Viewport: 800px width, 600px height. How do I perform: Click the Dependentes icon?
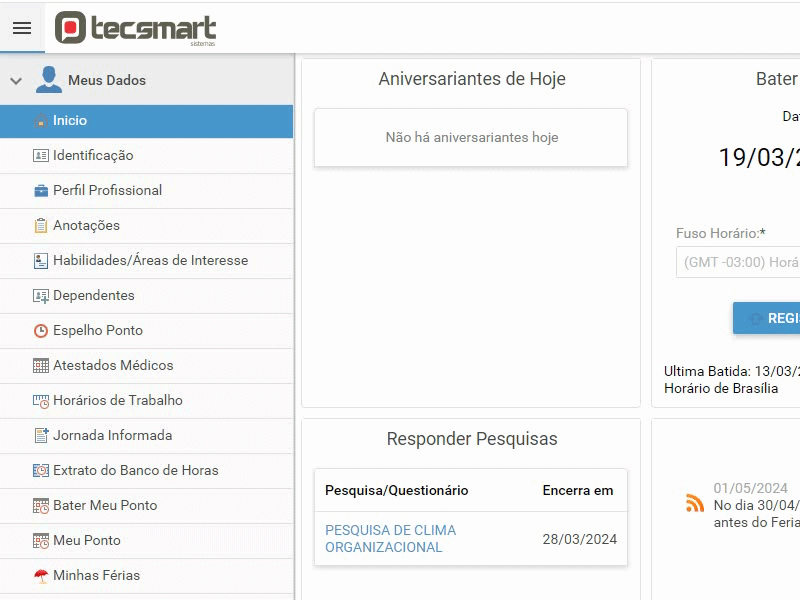(41, 296)
